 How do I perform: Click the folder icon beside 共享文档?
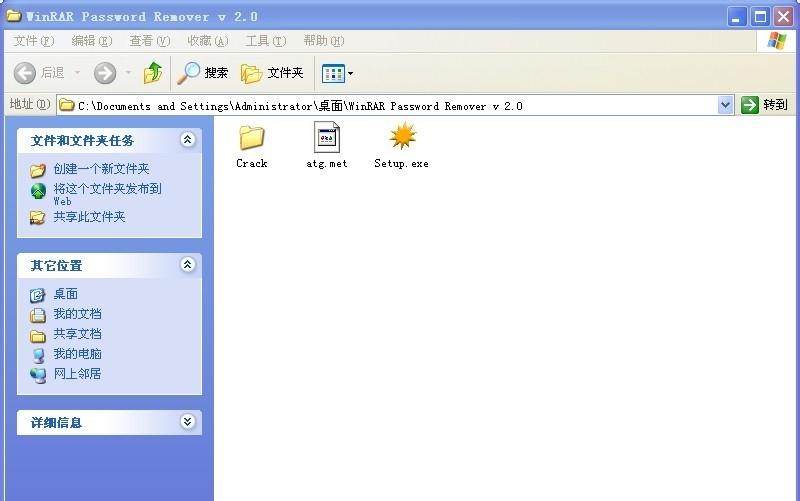(38, 336)
